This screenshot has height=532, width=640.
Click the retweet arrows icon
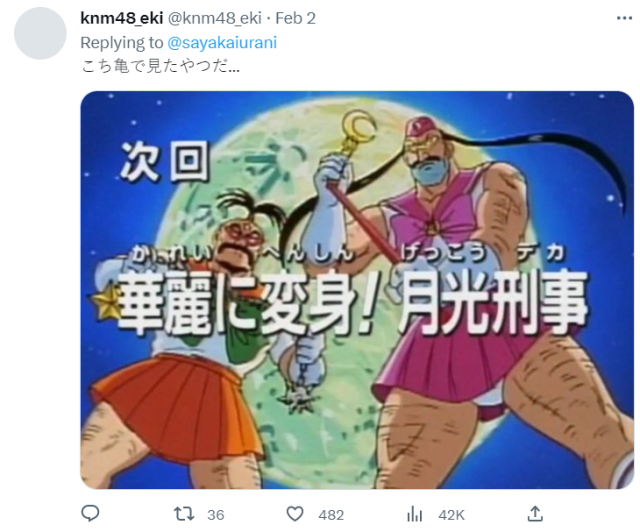pos(184,514)
